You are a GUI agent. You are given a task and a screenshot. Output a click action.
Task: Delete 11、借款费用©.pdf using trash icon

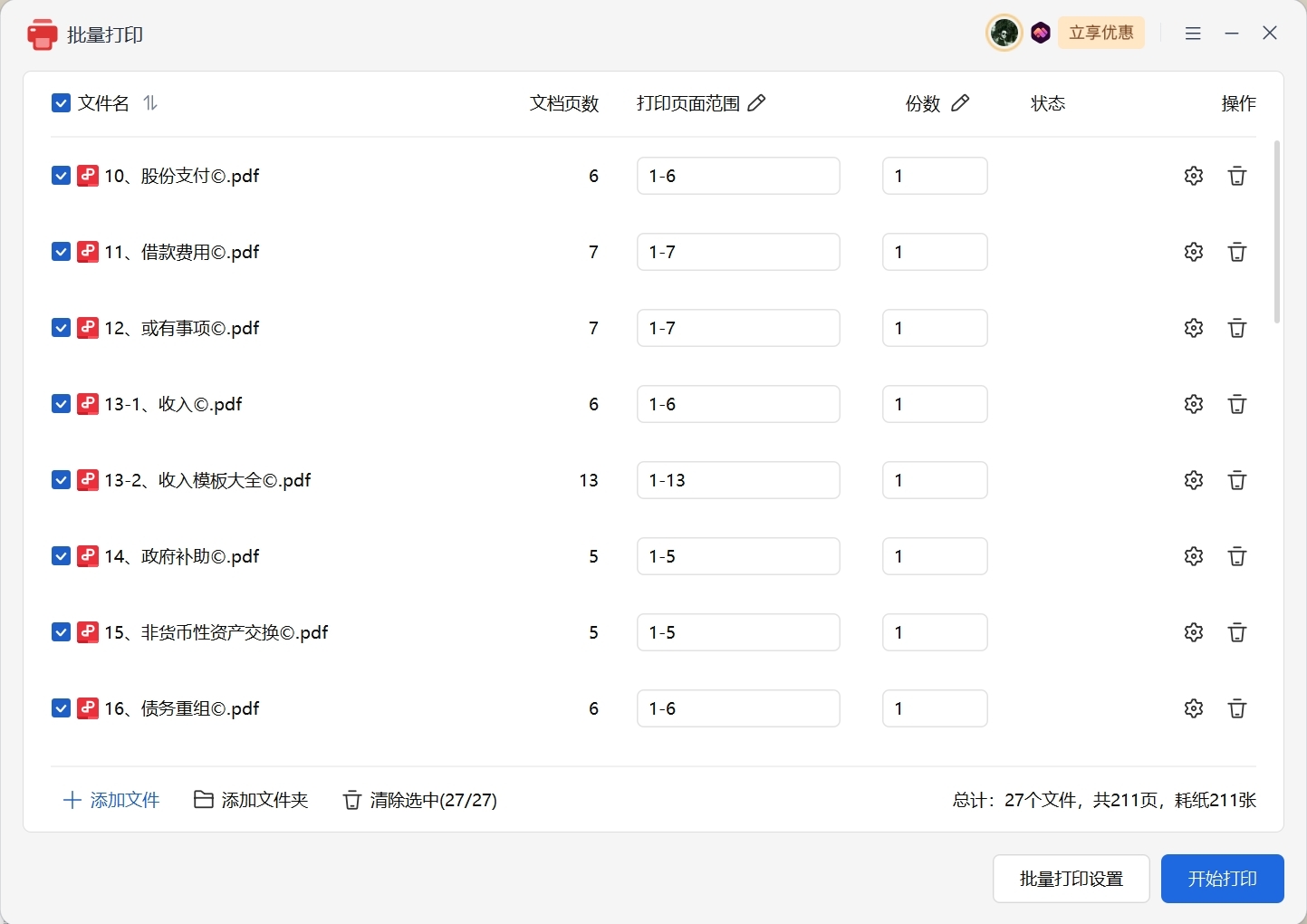coord(1237,252)
